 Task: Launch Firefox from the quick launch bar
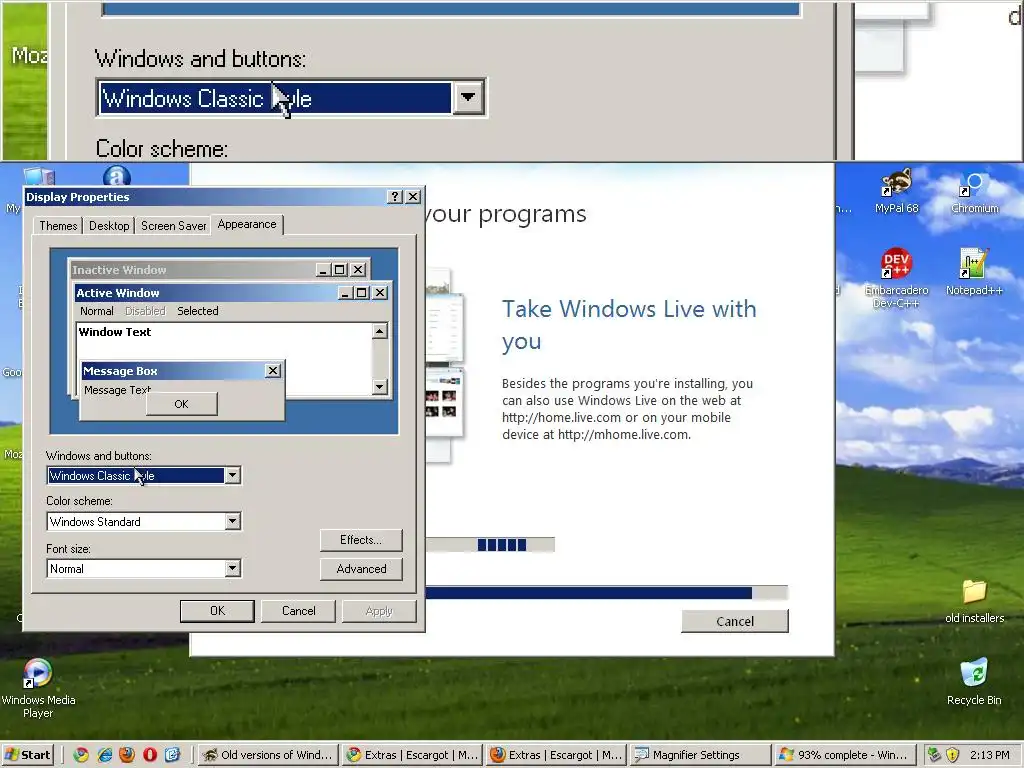pos(127,755)
